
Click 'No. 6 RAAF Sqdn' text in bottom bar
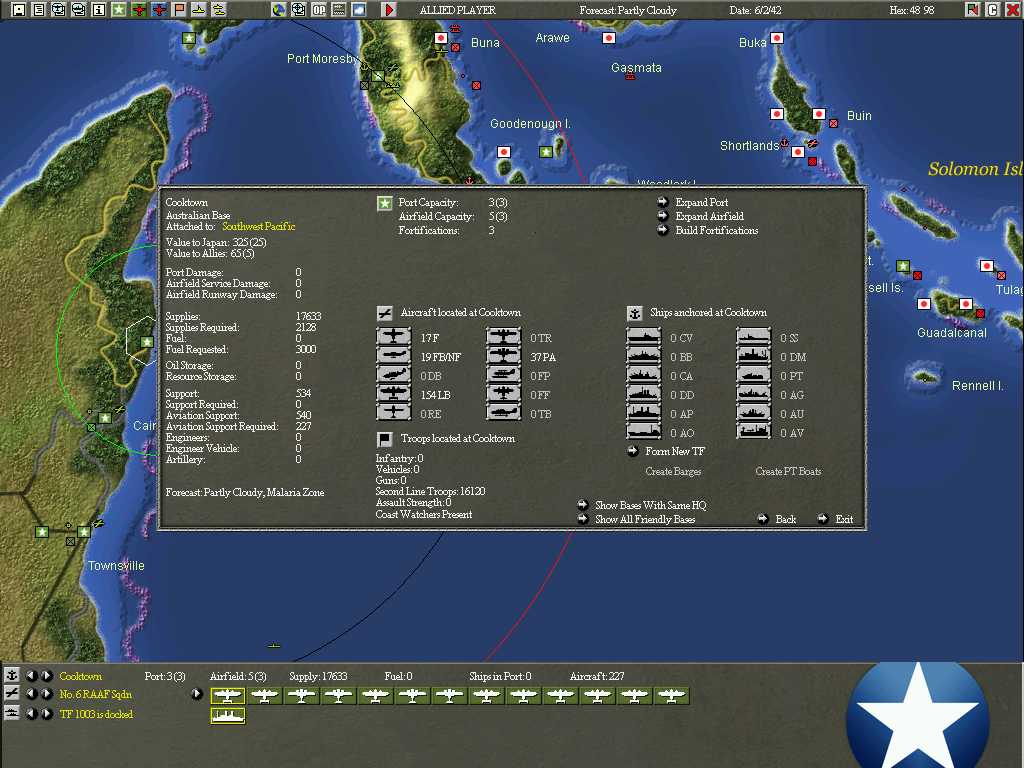click(95, 694)
